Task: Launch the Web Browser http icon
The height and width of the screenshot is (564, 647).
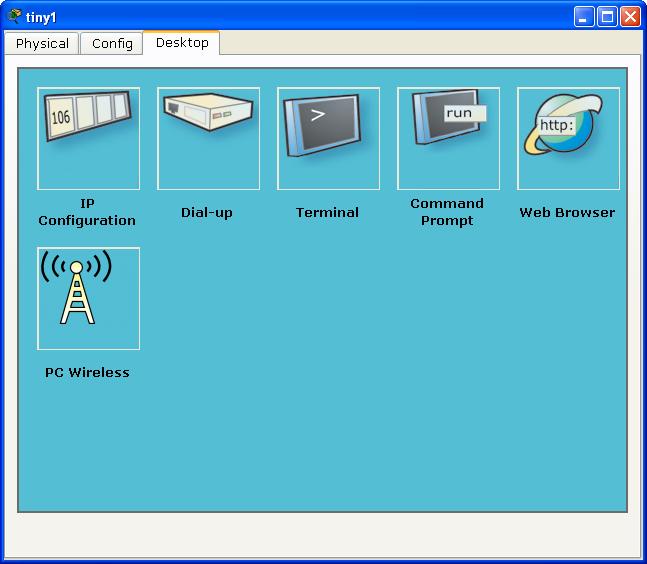Action: (568, 139)
